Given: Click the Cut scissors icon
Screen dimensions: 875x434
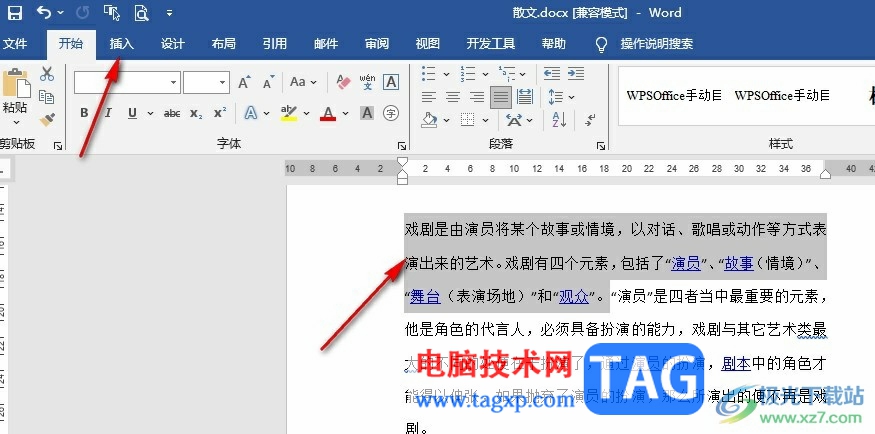Looking at the screenshot, I should point(47,74).
